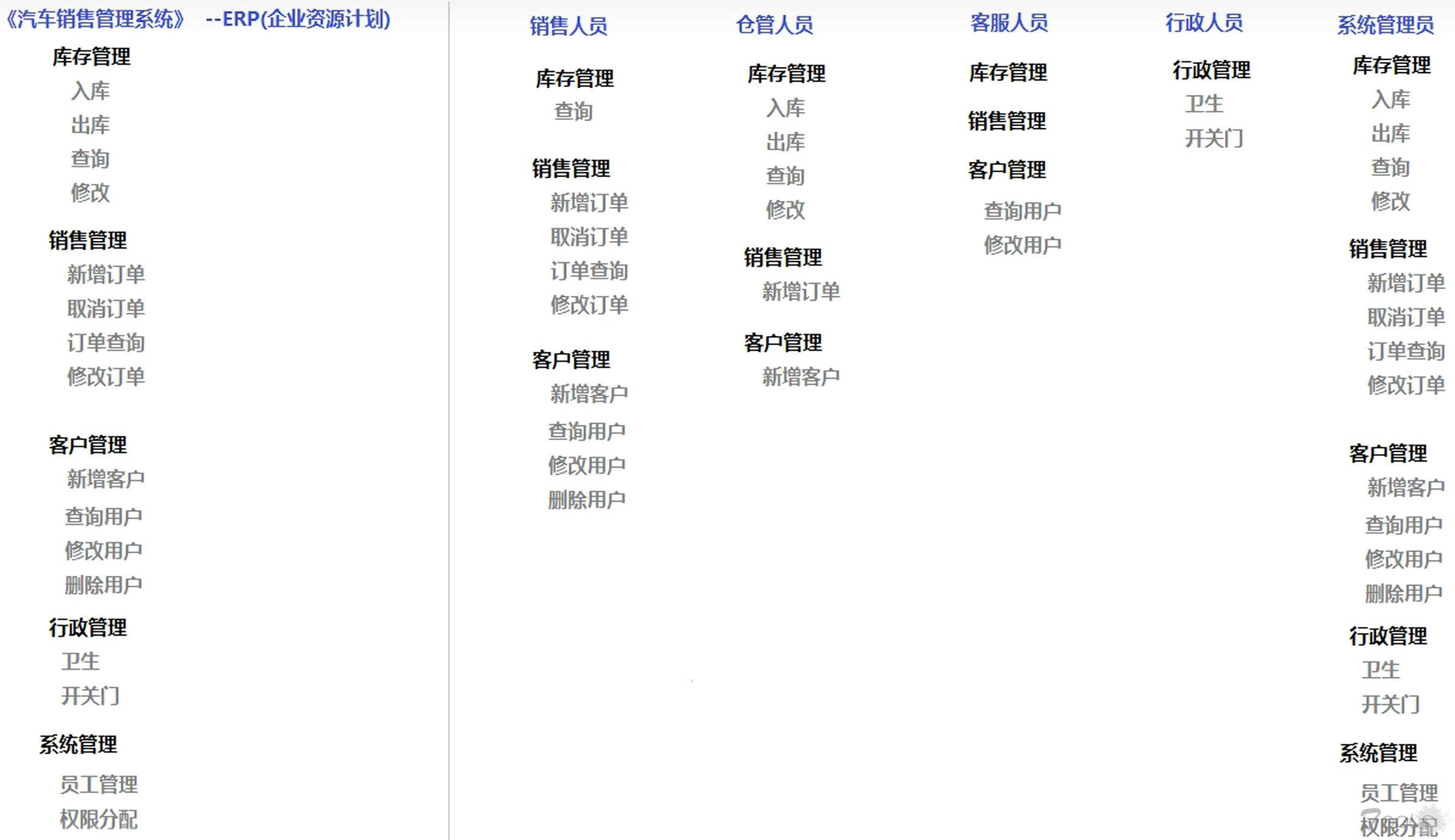
Task: Click 卫生 under 行政人员
Action: pos(1204,104)
